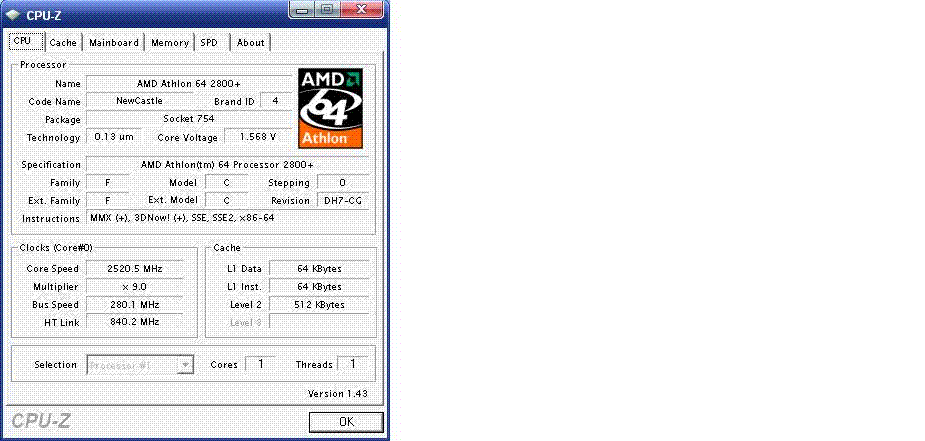This screenshot has width=925, height=441.
Task: Click the Brand ID value 4
Action: click(275, 101)
